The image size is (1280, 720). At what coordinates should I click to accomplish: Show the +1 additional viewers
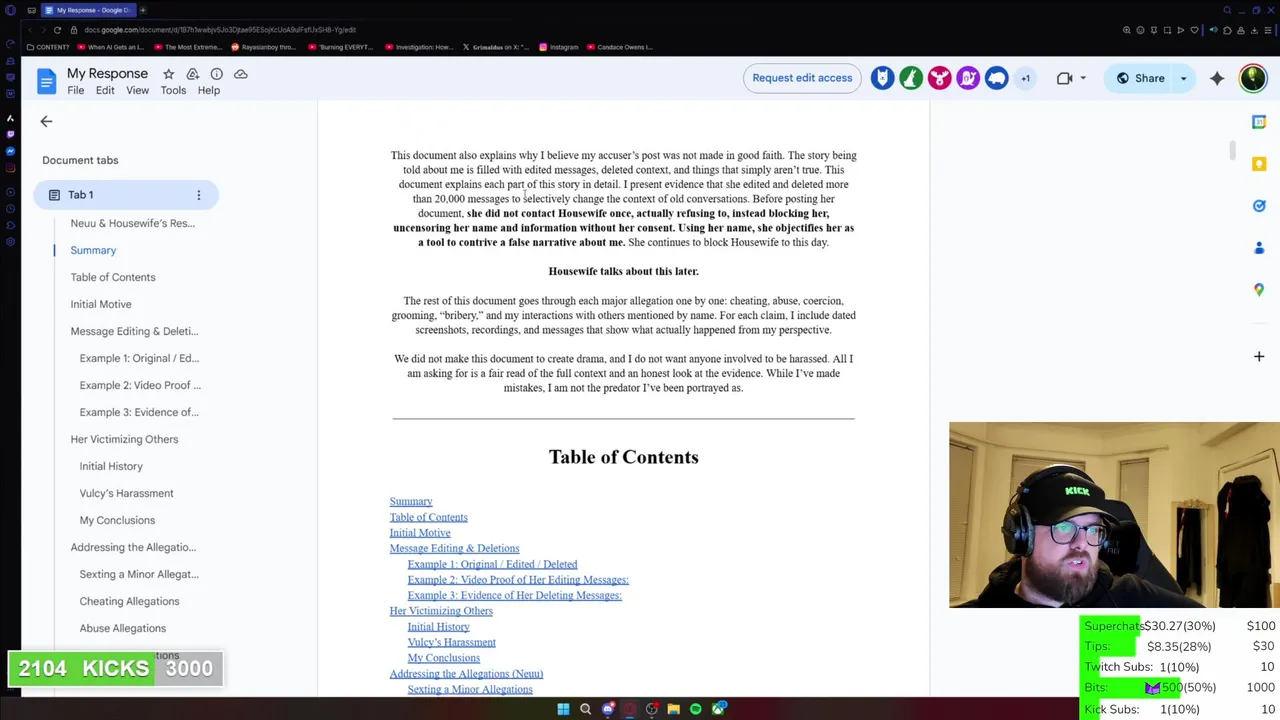1025,78
